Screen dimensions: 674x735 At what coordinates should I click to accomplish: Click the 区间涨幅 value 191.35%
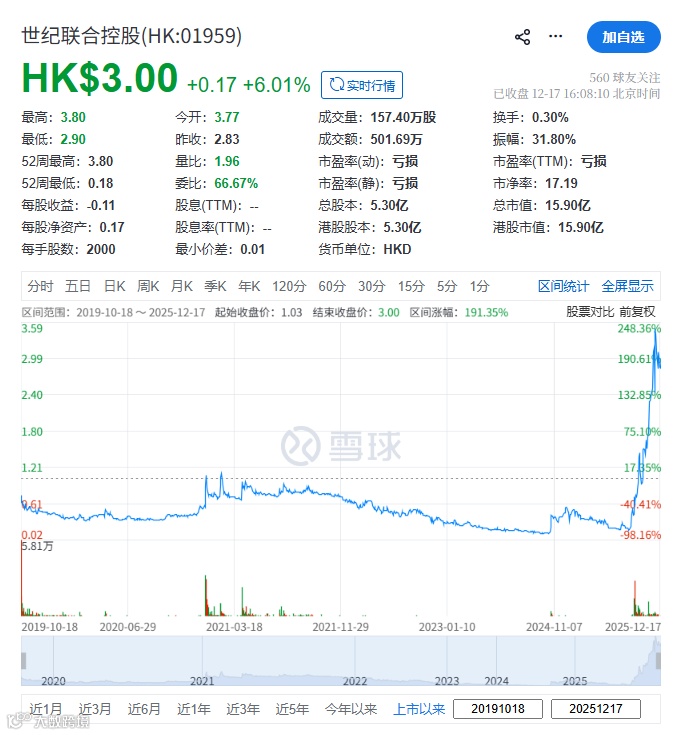[x=487, y=312]
